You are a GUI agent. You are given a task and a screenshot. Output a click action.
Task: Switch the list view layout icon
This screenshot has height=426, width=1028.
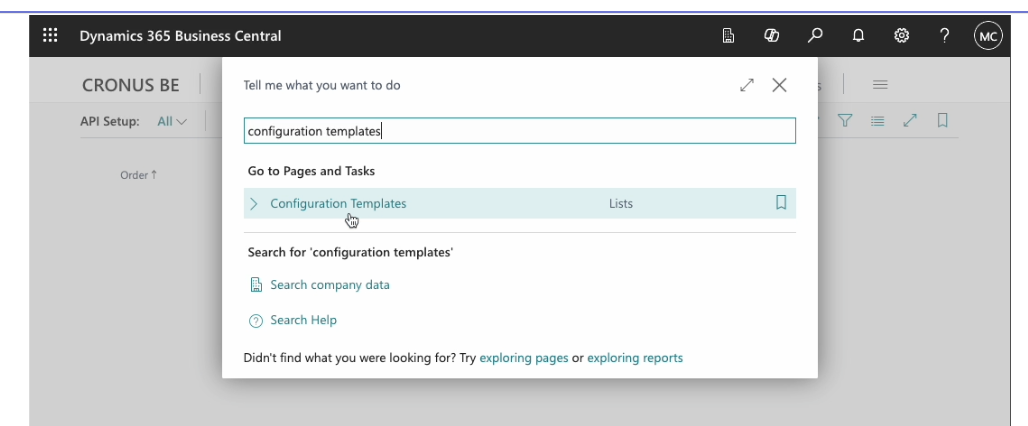tap(877, 121)
